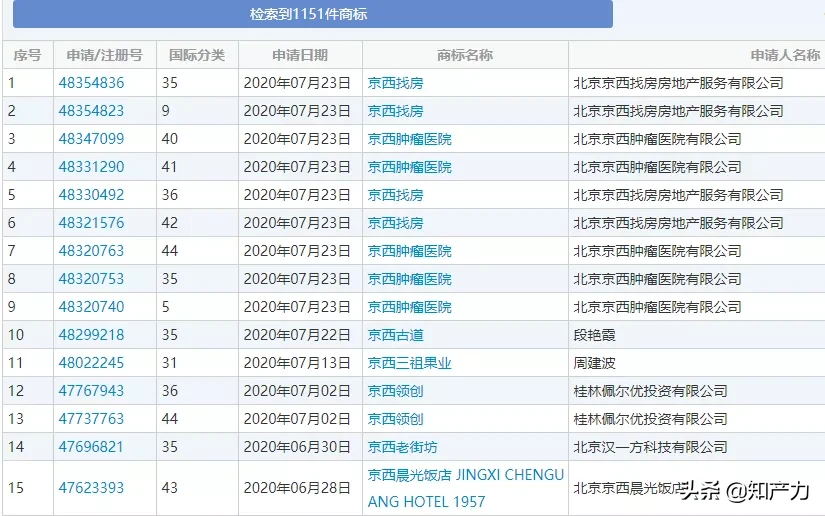Viewport: 825px width, 516px height.
Task: Open application number 48347099
Action: click(x=91, y=139)
